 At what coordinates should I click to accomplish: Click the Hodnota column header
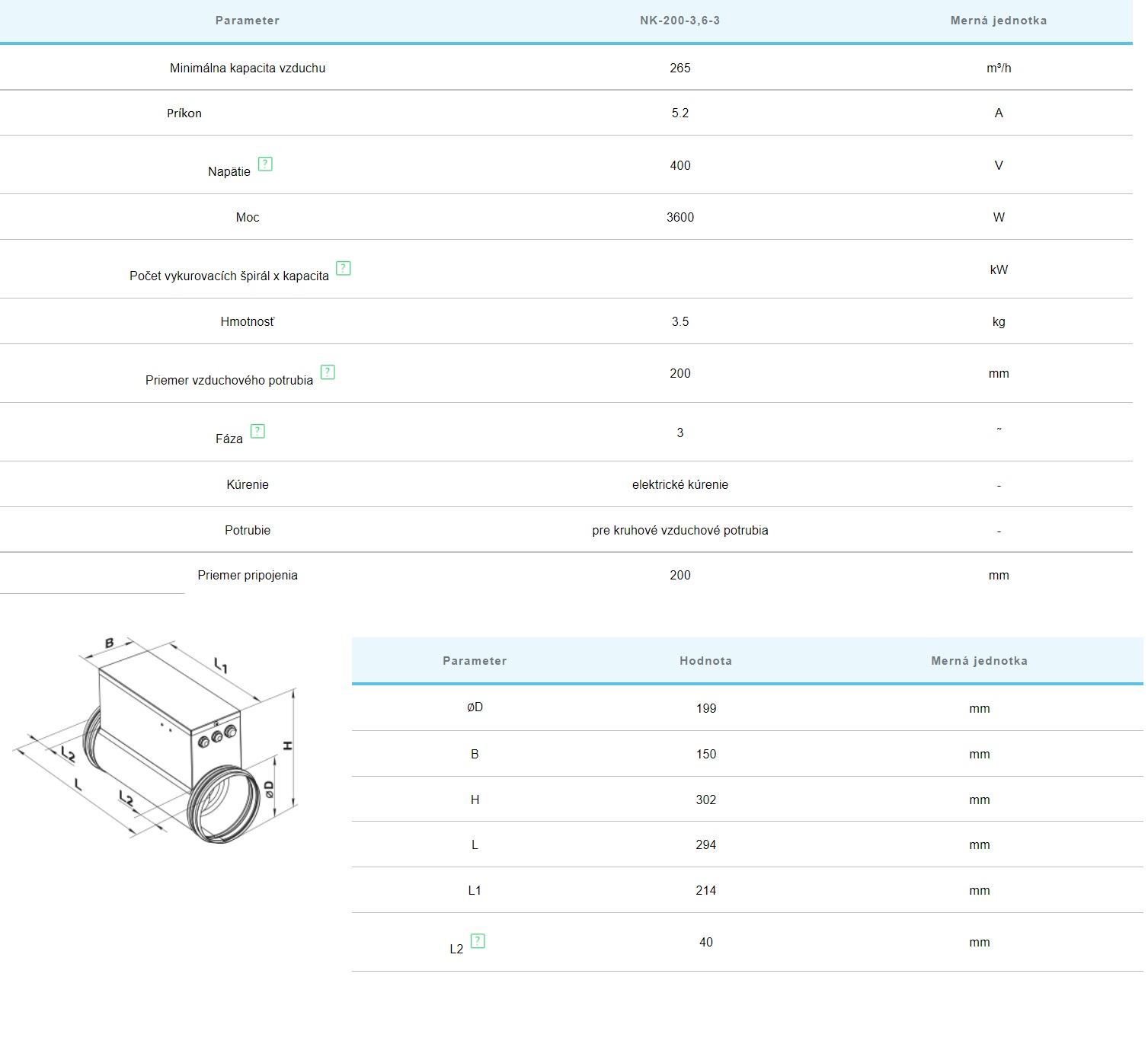coord(705,661)
